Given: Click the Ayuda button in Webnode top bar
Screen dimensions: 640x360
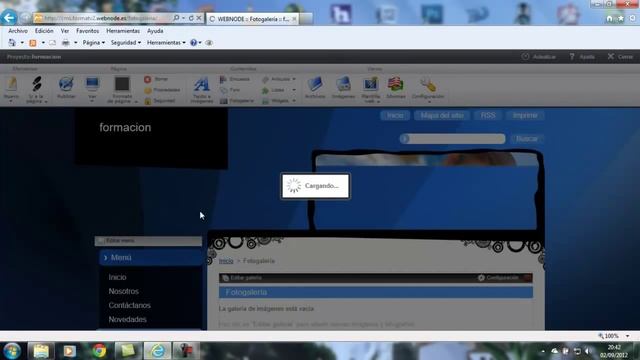Looking at the screenshot, I should [x=582, y=57].
